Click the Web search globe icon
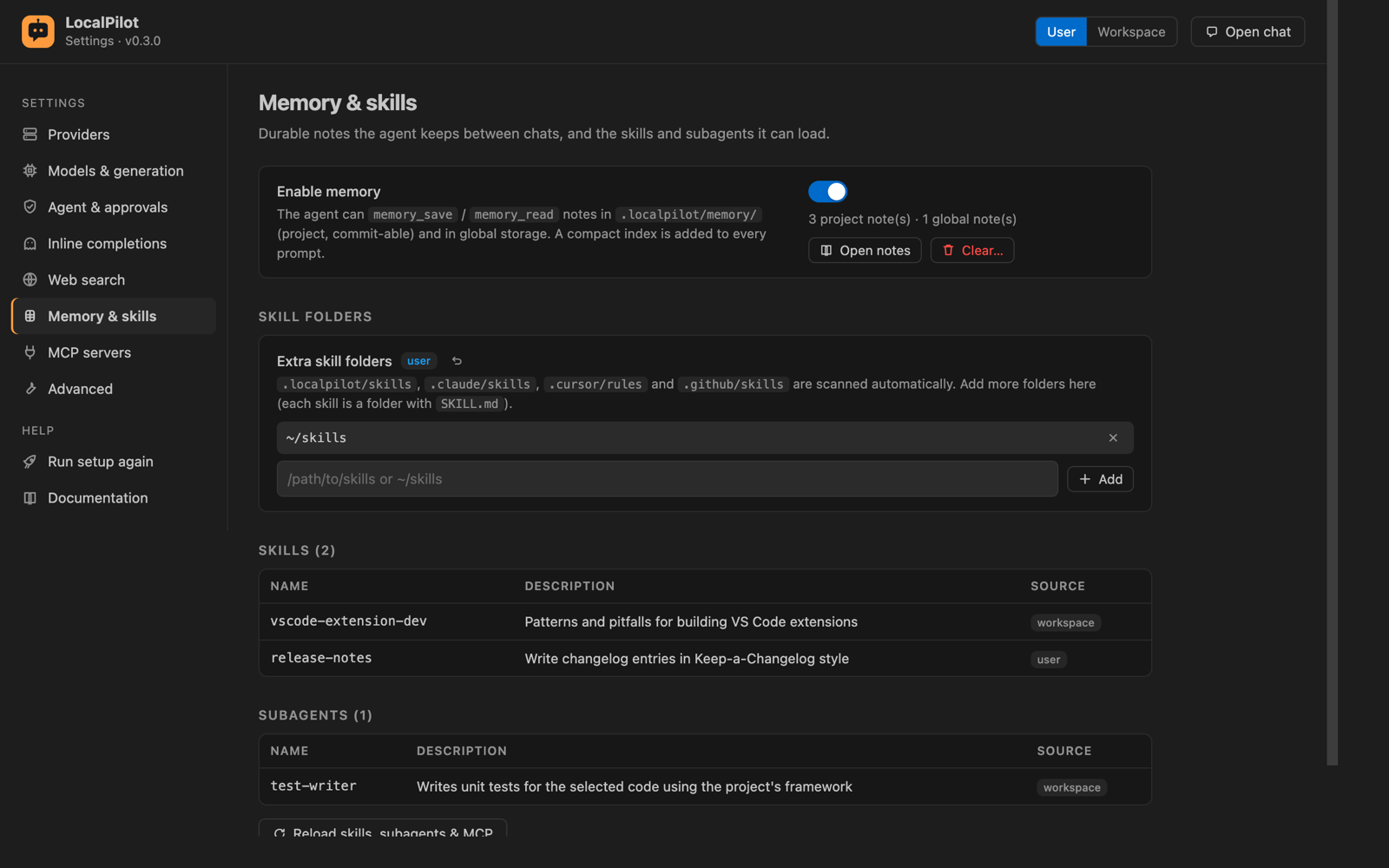The width and height of the screenshot is (1389, 868). [x=30, y=280]
